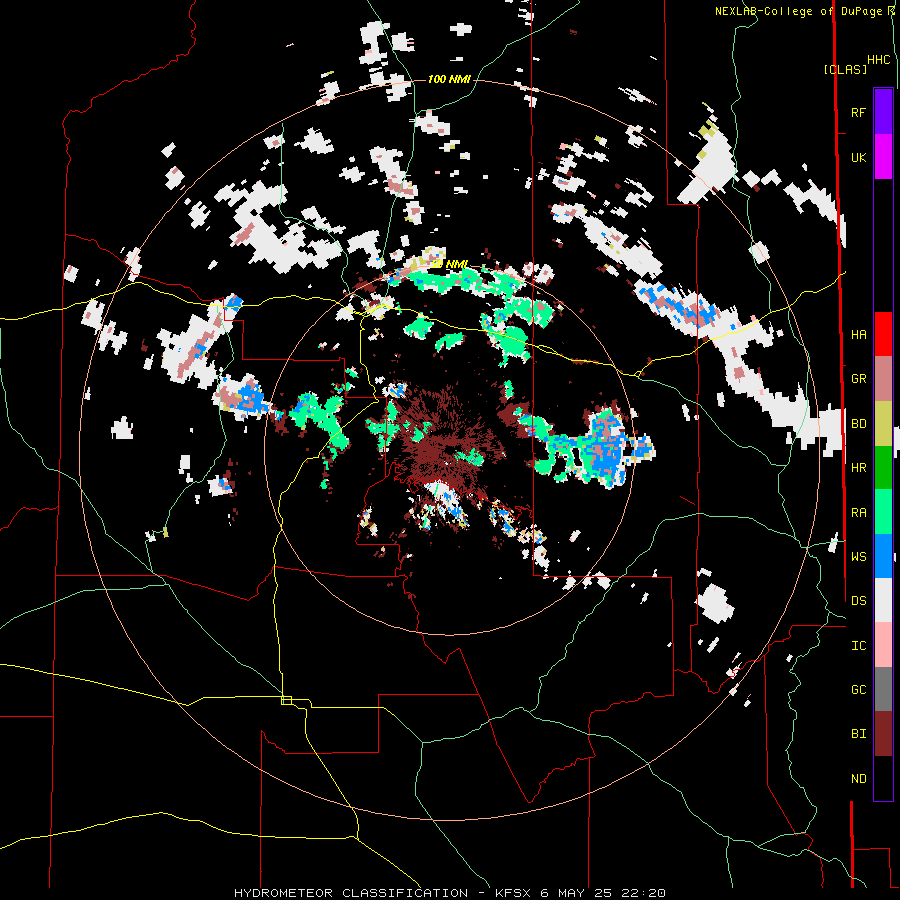The width and height of the screenshot is (900, 900).
Task: Click the GR legend label
Action: click(858, 379)
